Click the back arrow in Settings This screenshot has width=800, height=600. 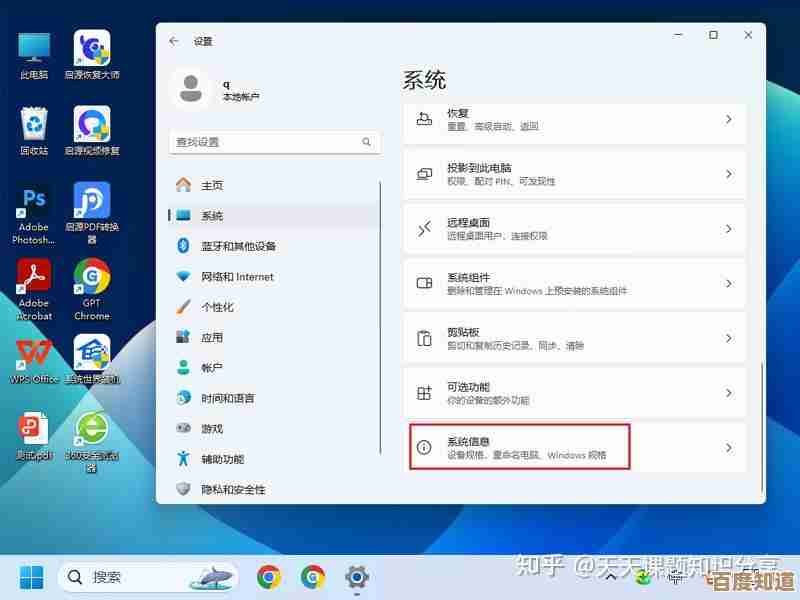tap(174, 41)
